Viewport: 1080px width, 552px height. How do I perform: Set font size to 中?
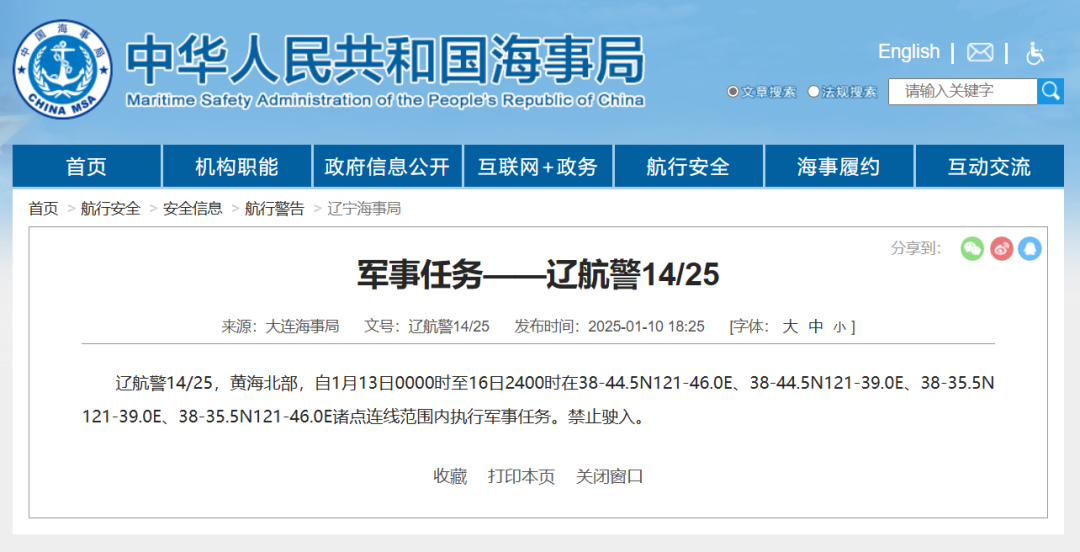tap(816, 326)
